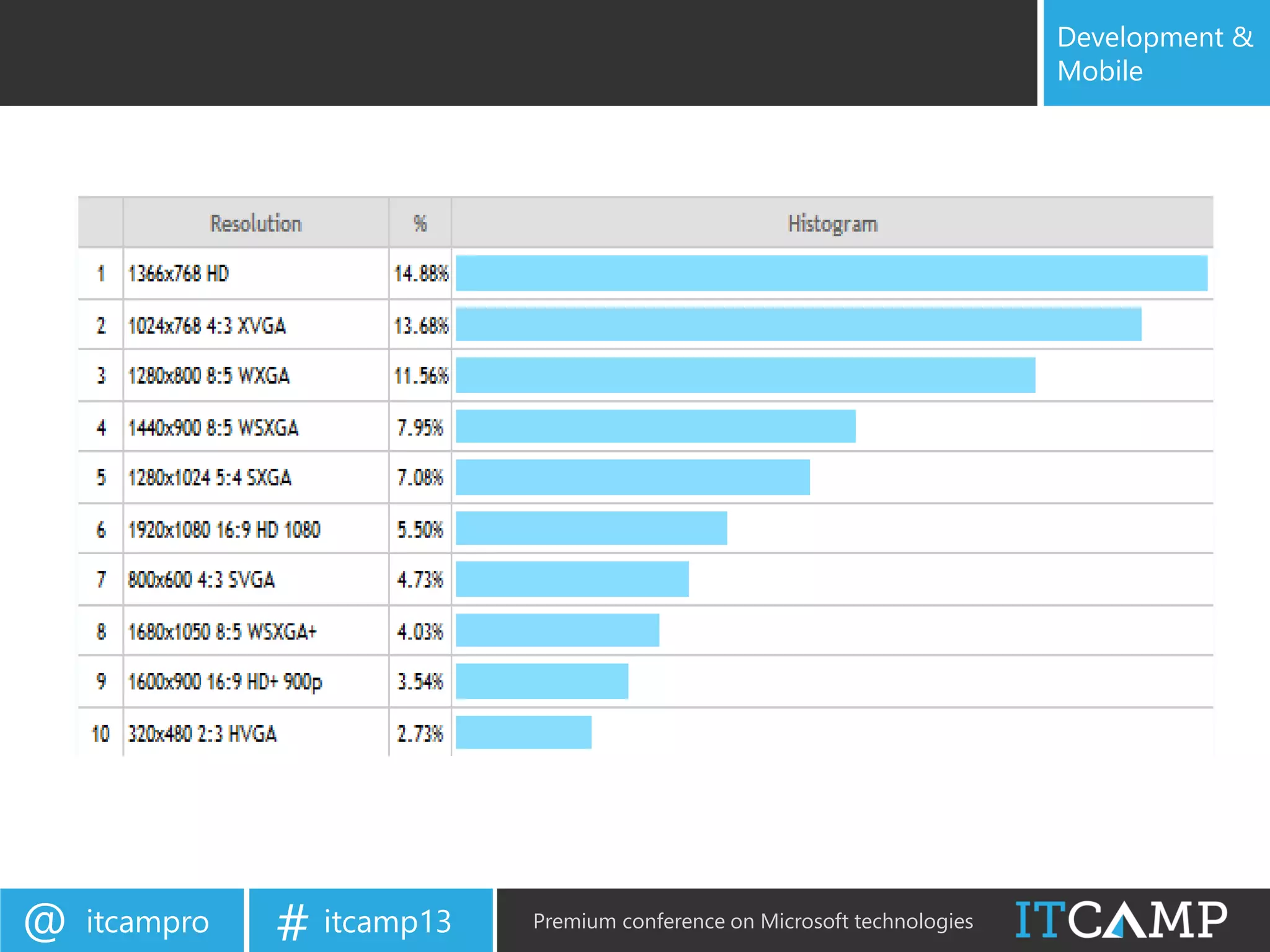Click the Resolution column header
This screenshot has width=1270, height=952.
point(255,224)
